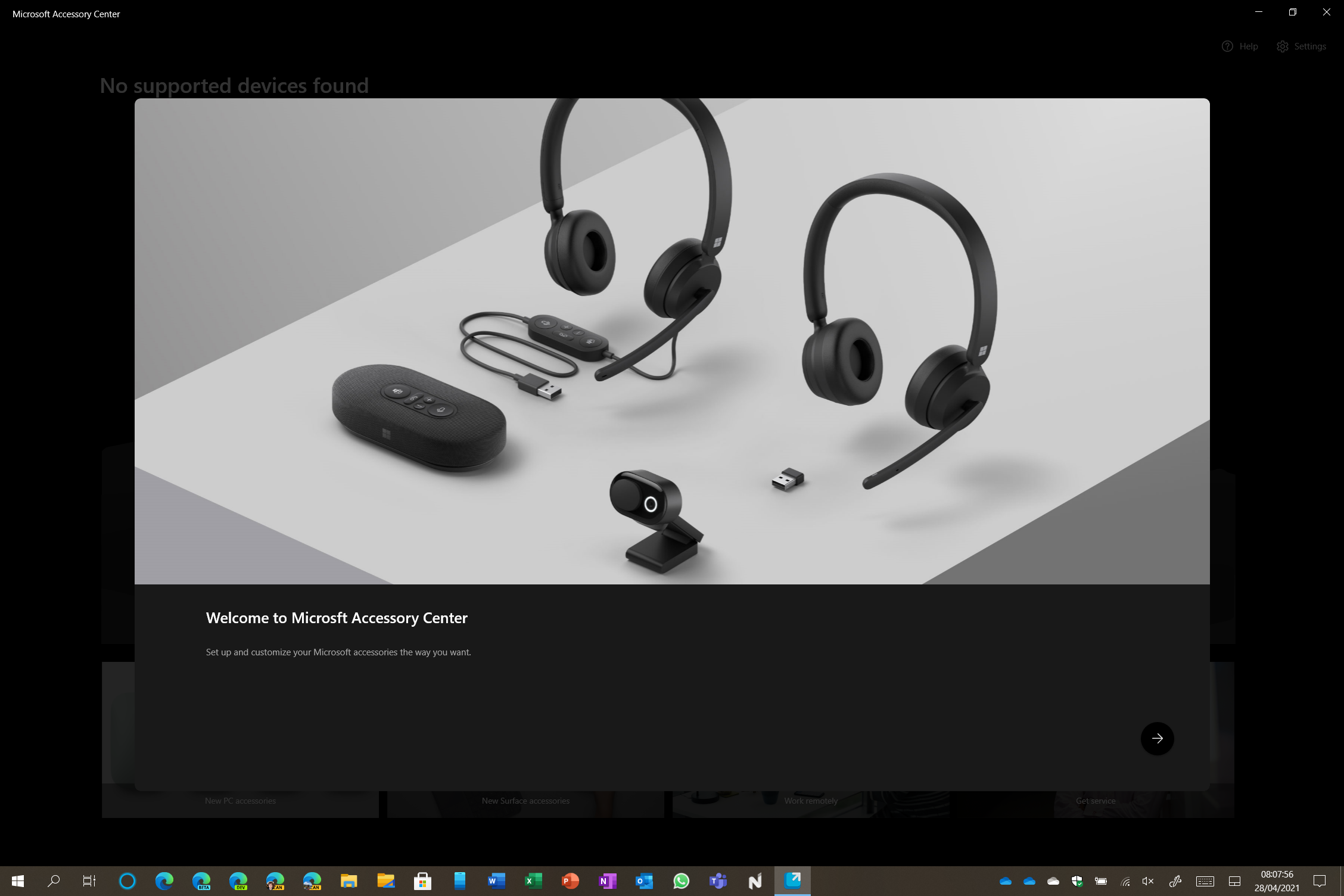1344x896 pixels.
Task: Open Wi-Fi network flyout in tray
Action: (1125, 881)
